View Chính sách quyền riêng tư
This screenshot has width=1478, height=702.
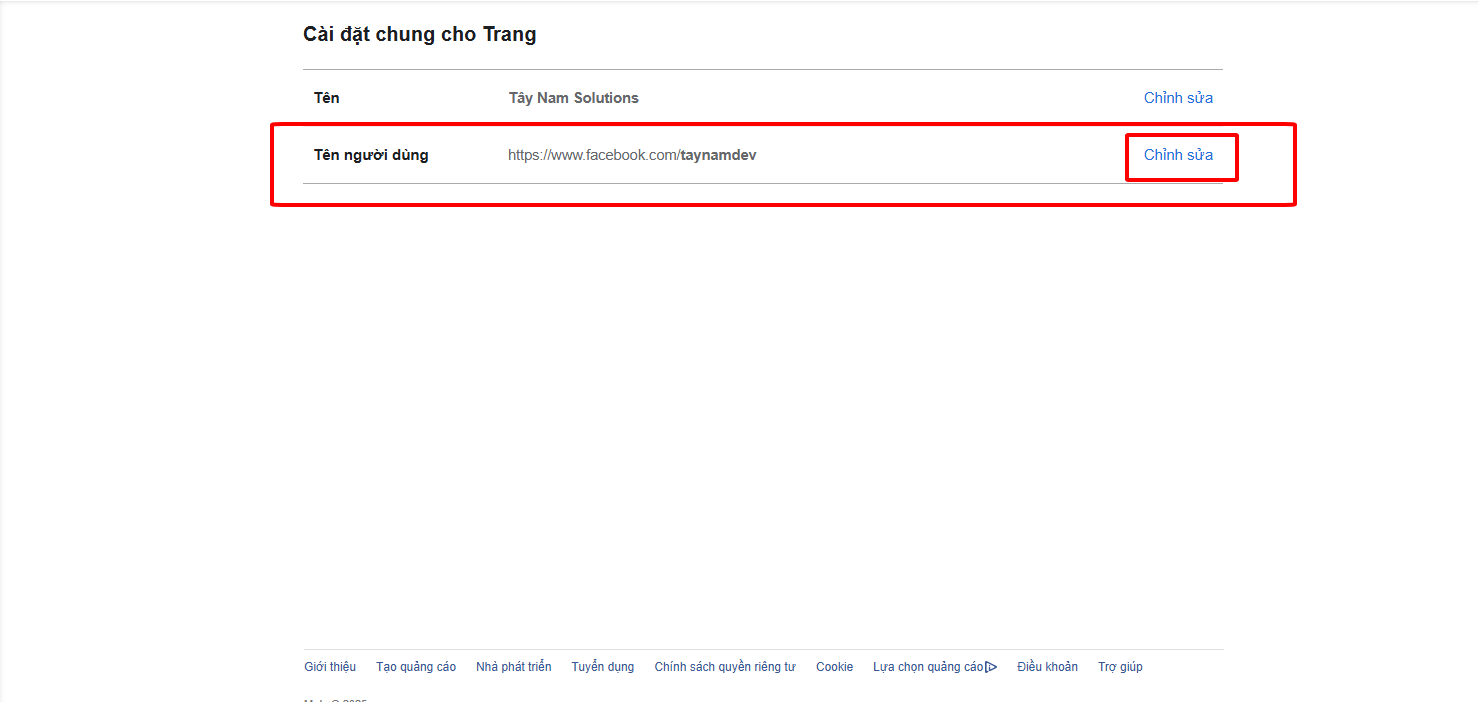pos(724,667)
